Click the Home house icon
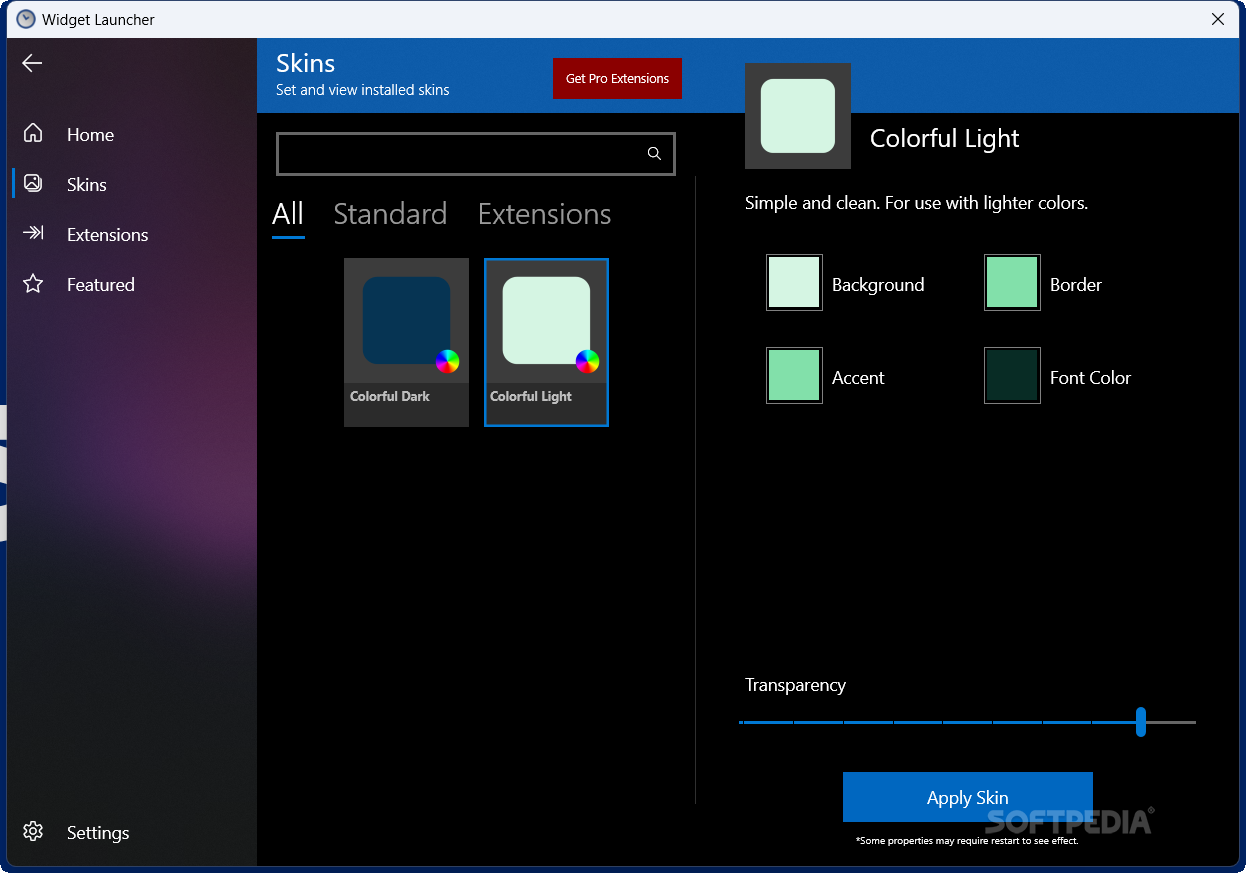 click(33, 133)
